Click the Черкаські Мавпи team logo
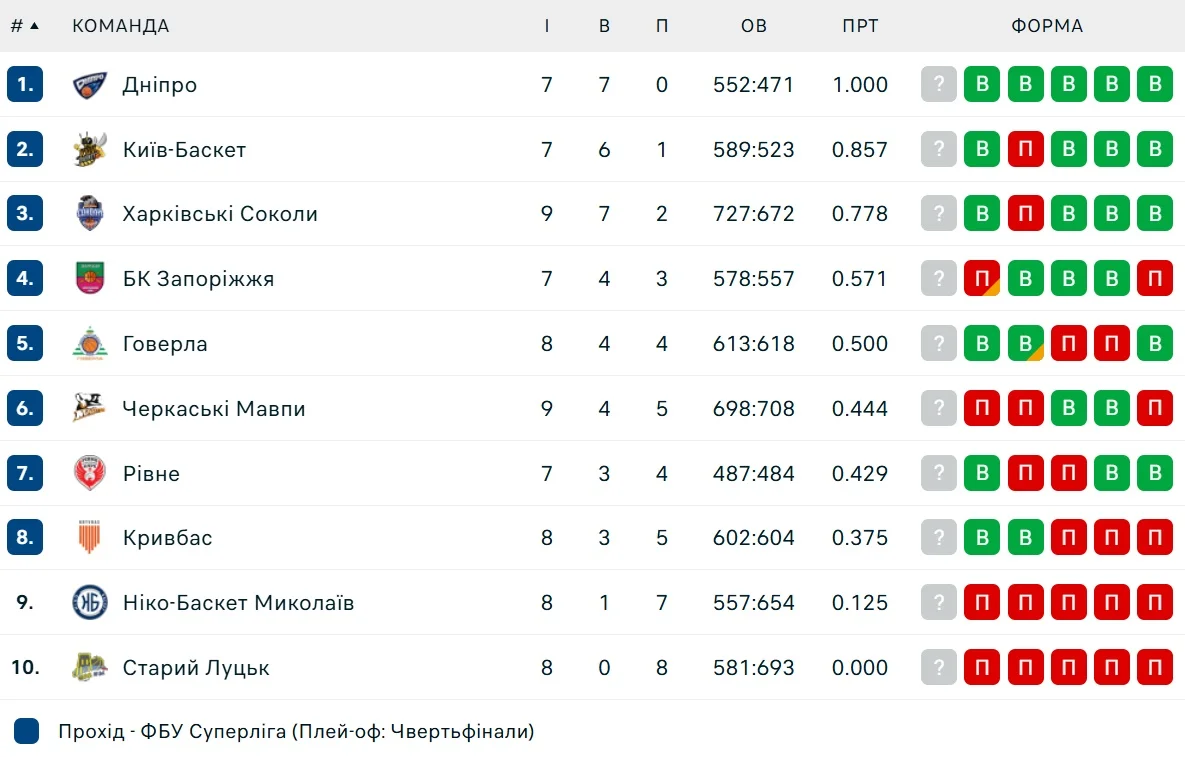Screen dimensions: 1185x757 coord(90,408)
